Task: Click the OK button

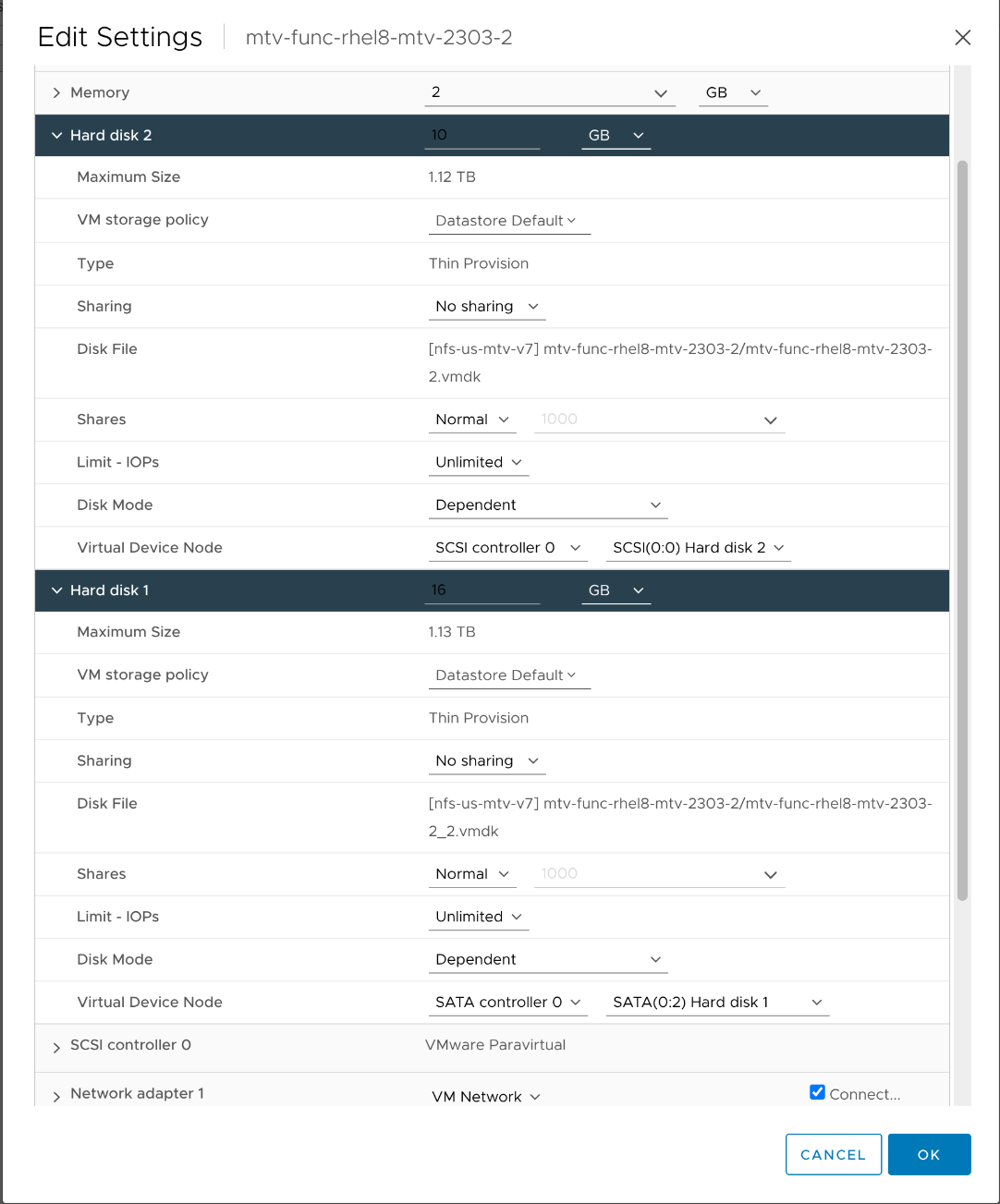Action: [x=929, y=1154]
